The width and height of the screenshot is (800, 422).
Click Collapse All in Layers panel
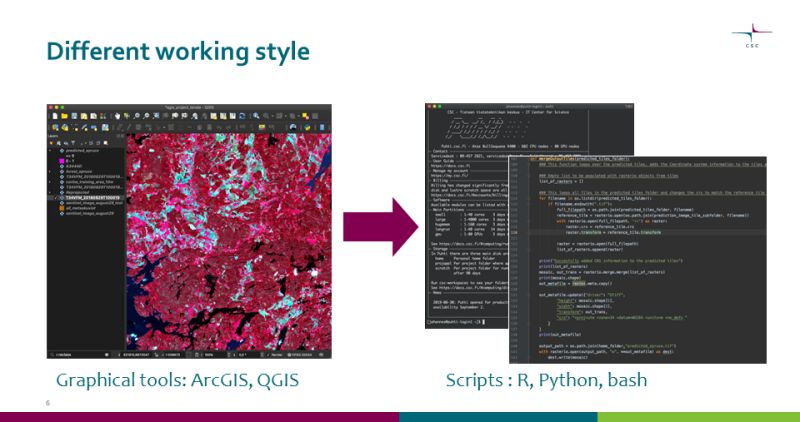pos(98,143)
